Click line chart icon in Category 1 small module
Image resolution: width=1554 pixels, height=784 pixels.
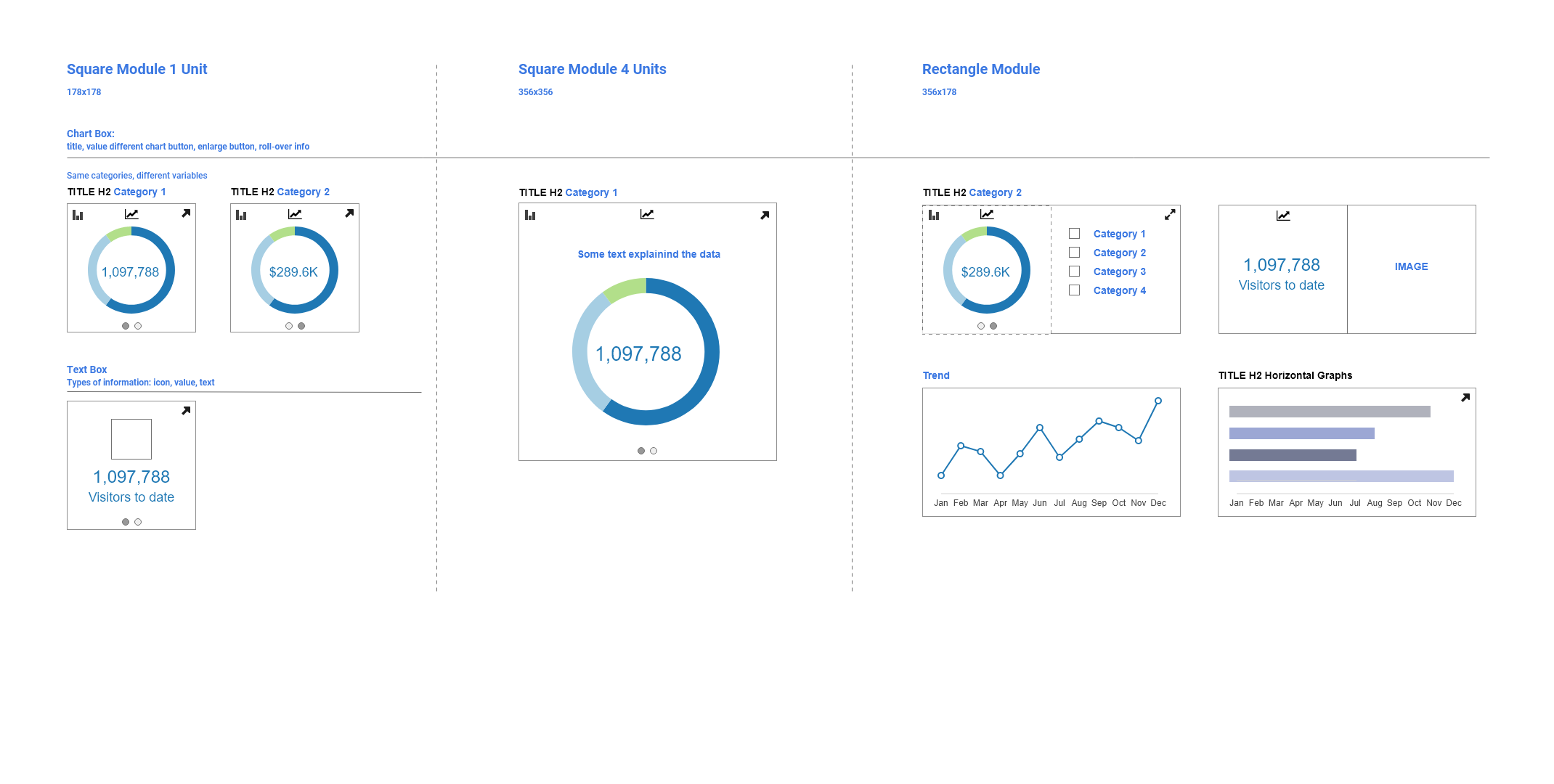pyautogui.click(x=131, y=214)
